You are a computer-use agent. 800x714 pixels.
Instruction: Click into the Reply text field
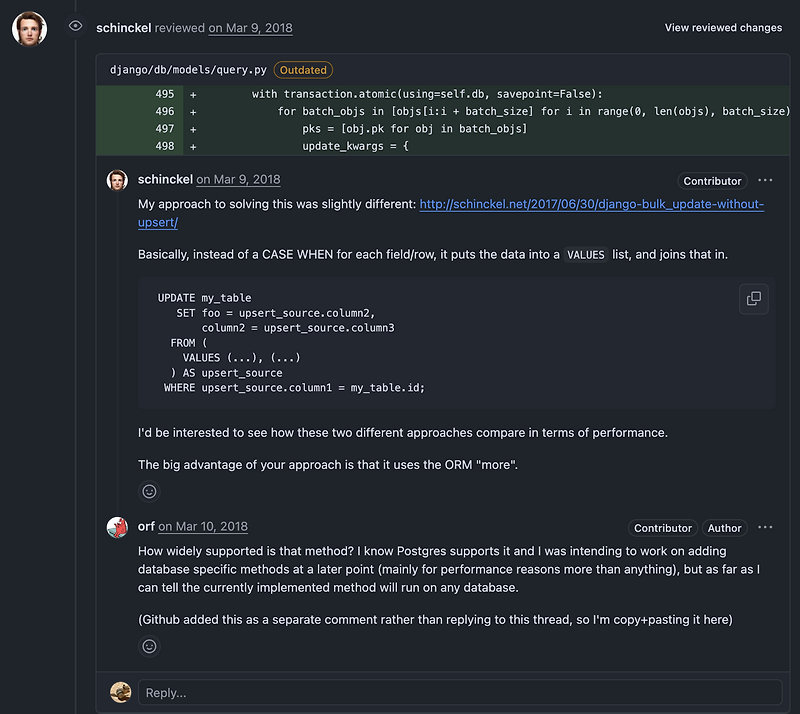tap(458, 692)
